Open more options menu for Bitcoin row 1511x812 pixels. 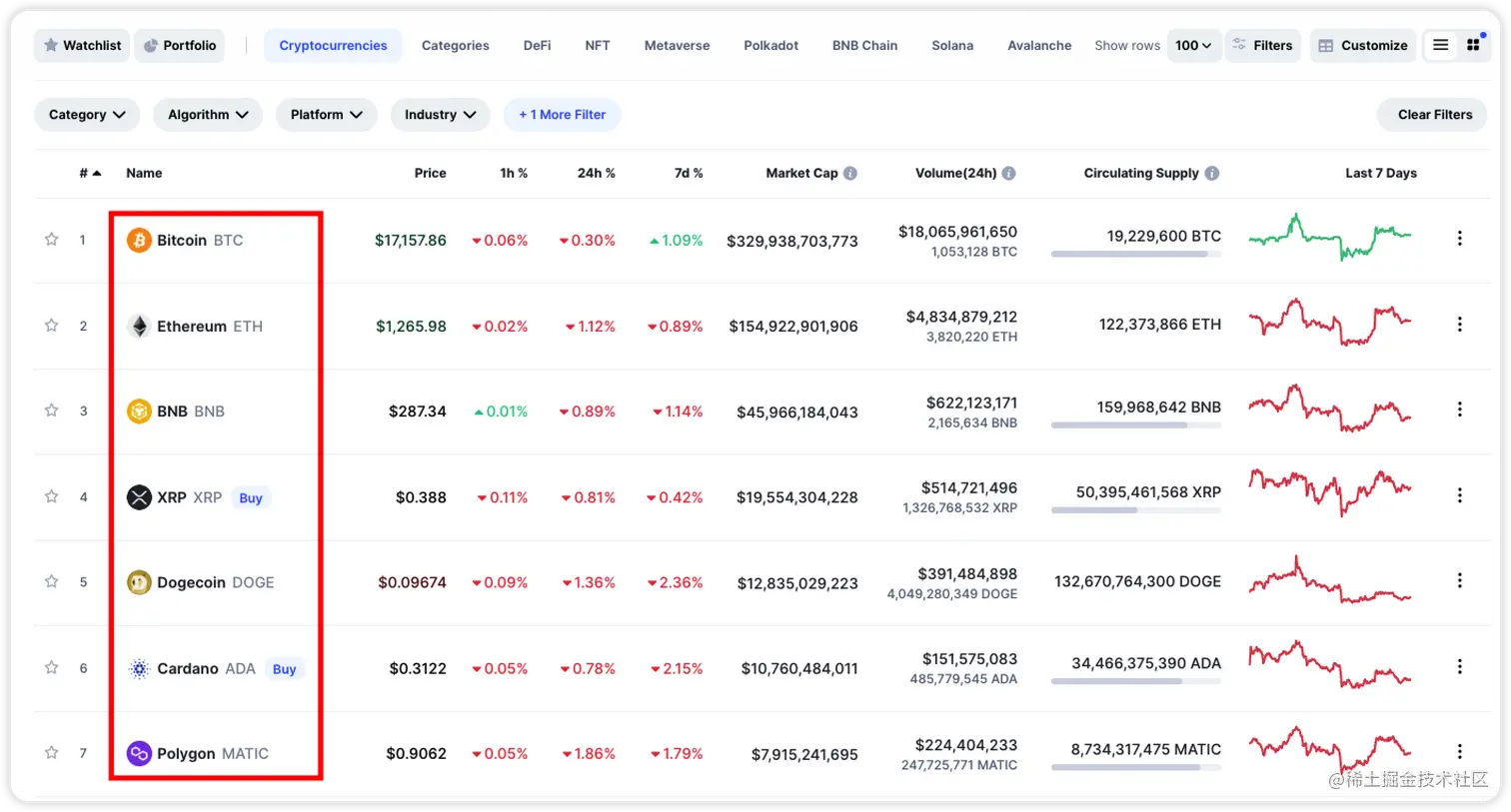[1459, 239]
